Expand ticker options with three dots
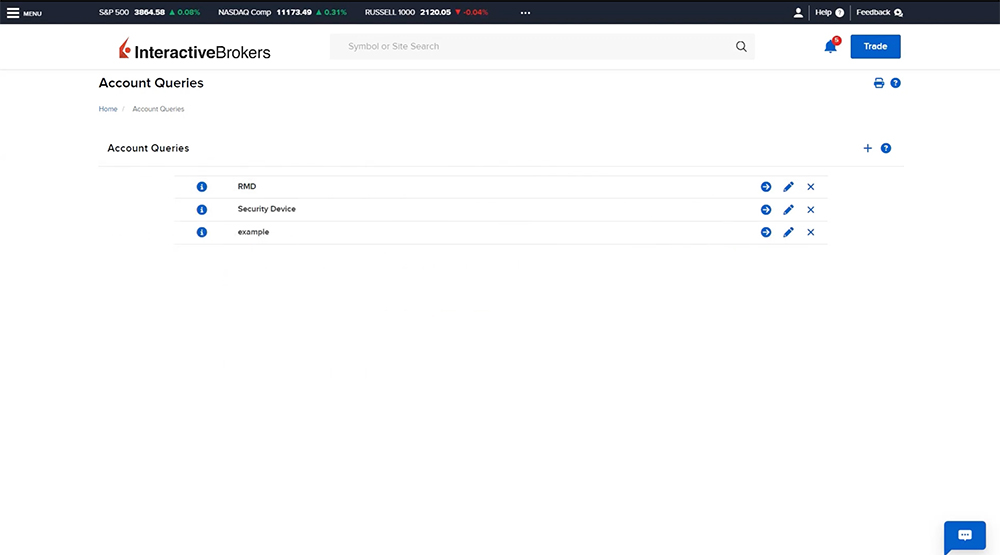The image size is (1000, 555). pyautogui.click(x=525, y=13)
